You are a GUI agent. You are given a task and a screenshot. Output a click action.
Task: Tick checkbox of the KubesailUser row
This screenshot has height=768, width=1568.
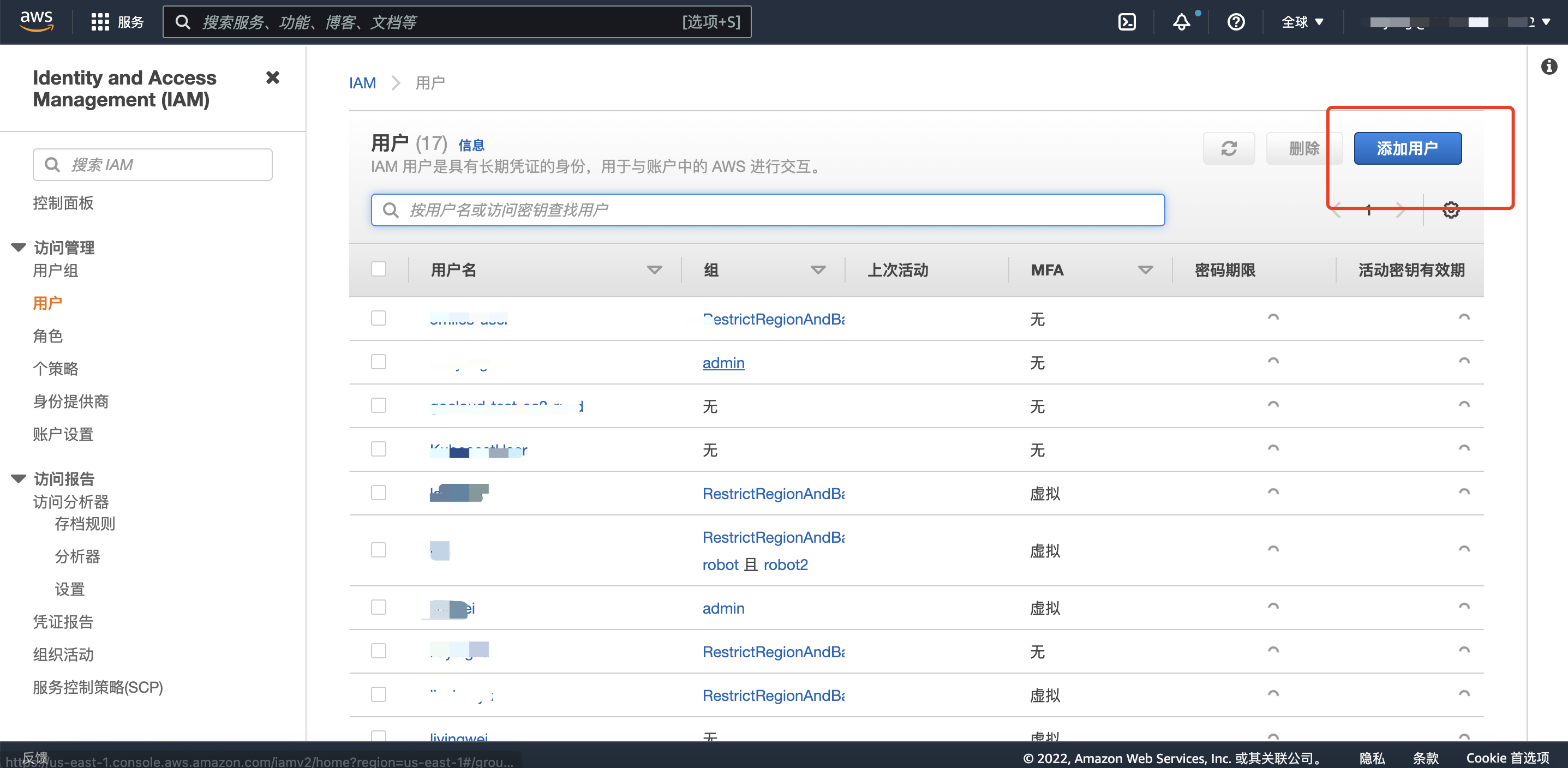(x=379, y=449)
